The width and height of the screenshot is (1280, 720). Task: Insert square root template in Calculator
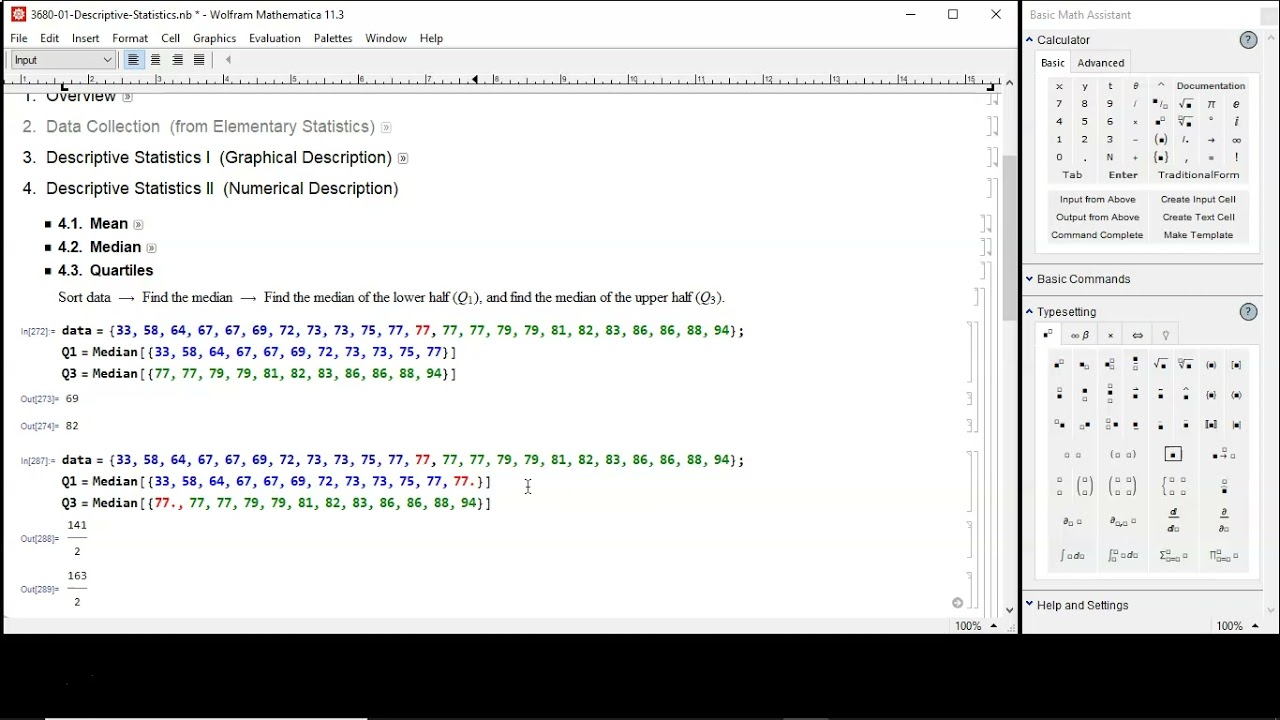(x=1185, y=104)
